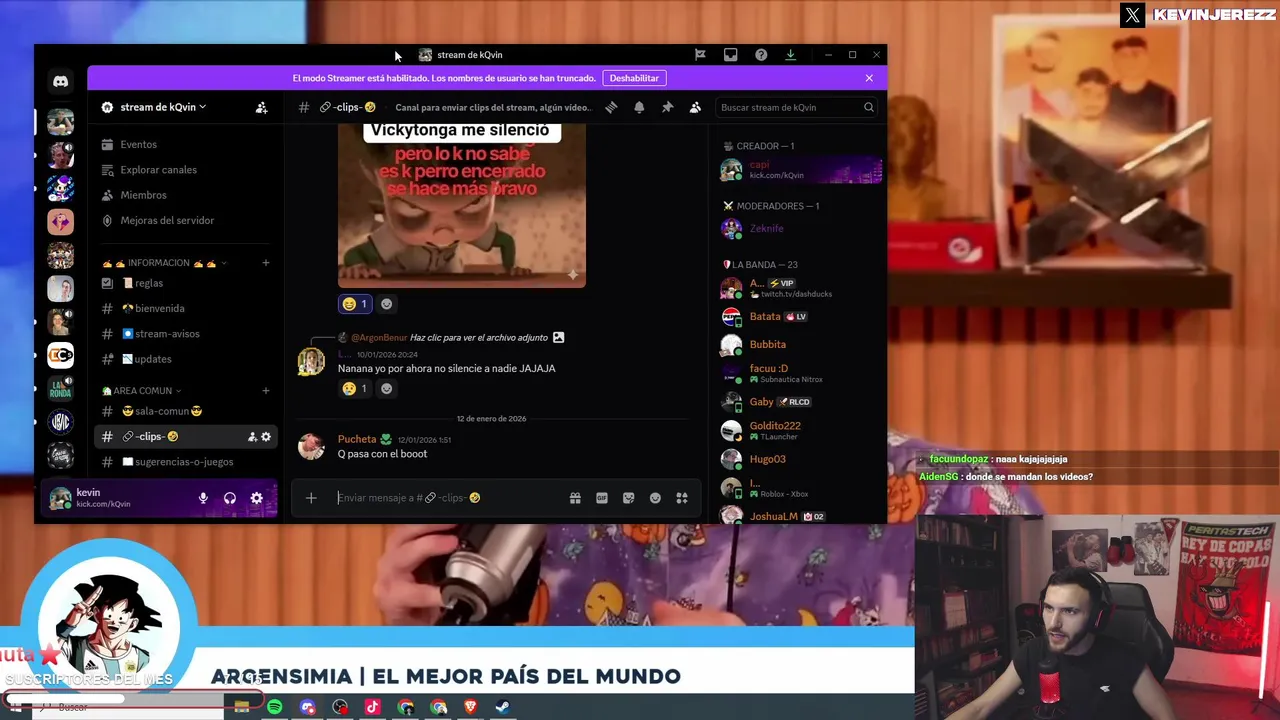The image size is (1280, 720).
Task: Switch to sugerencias-o-juegos channel
Action: click(185, 462)
